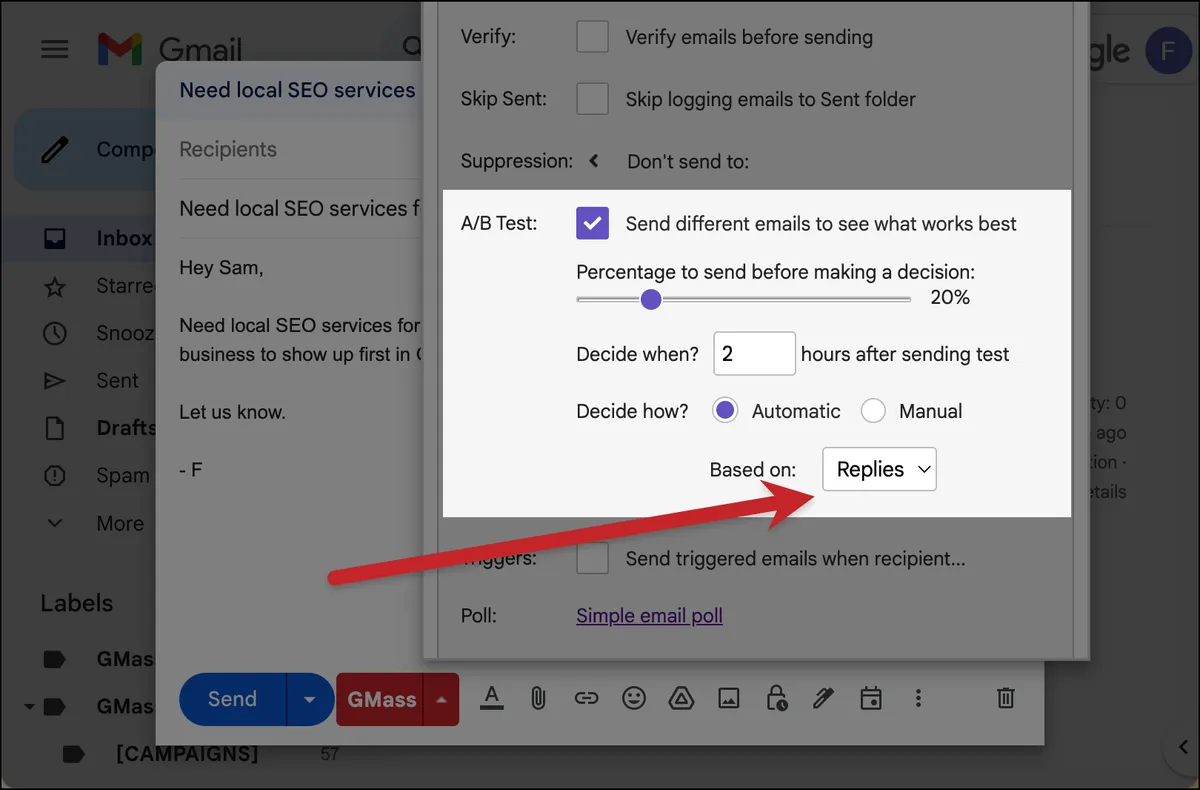Screen dimensions: 1200x790
Task: Click the 20% percentage value
Action: point(950,297)
